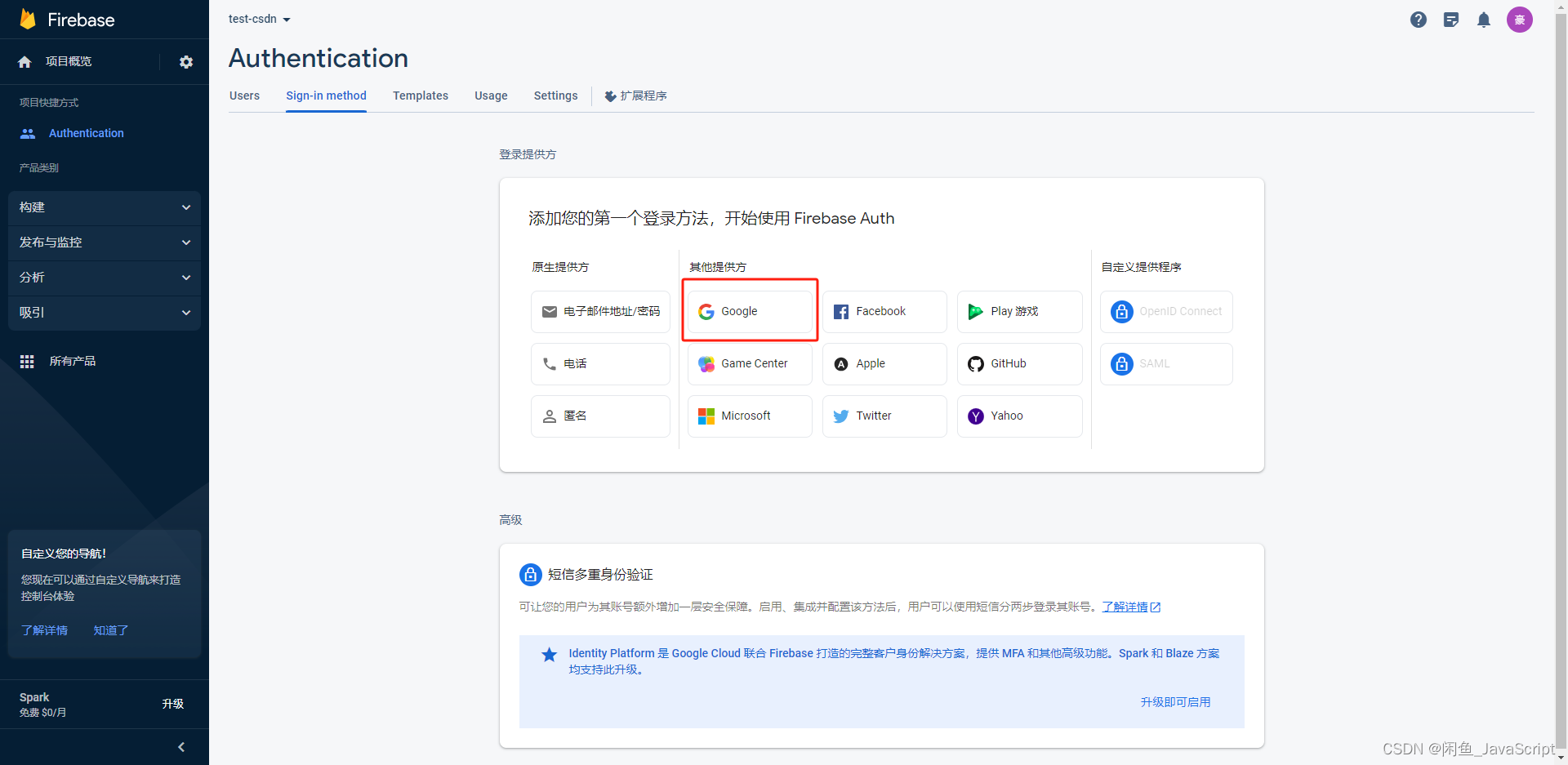This screenshot has width=1568, height=765.
Task: Select the Yahoo sign-in provider
Action: tap(1019, 416)
